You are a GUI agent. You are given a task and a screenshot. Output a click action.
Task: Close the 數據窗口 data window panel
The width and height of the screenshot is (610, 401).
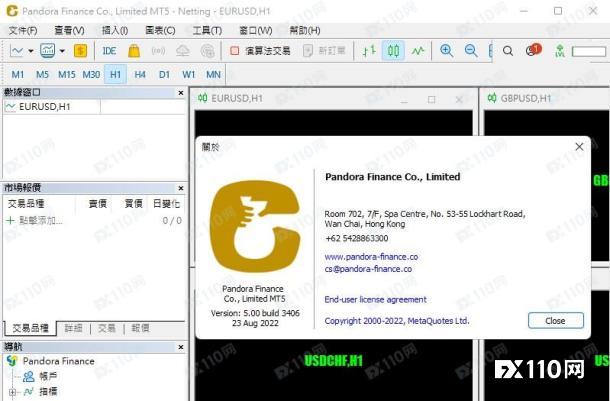(181, 93)
